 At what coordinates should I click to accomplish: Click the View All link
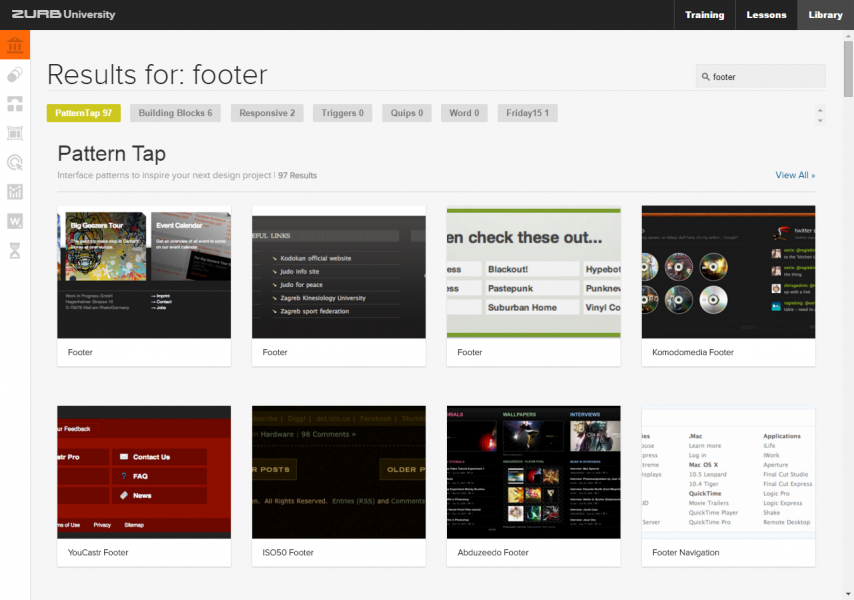point(795,175)
